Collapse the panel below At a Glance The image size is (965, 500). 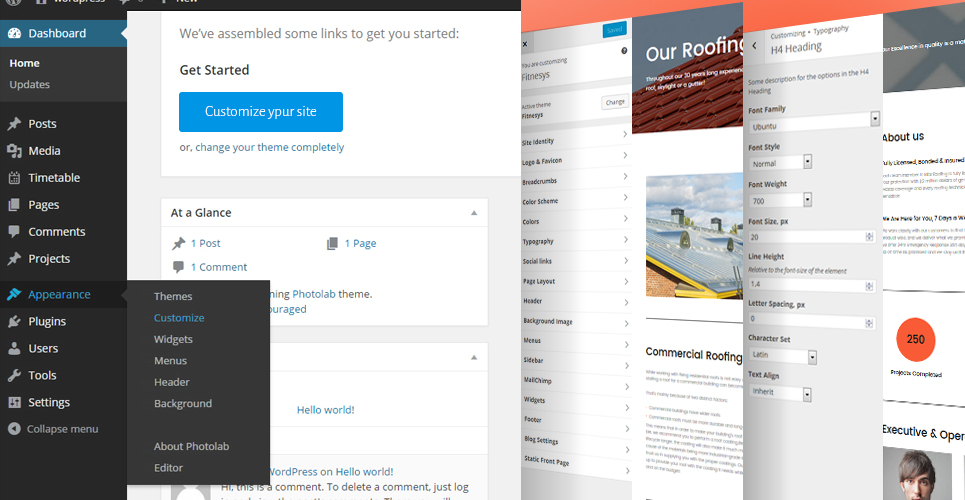474,358
